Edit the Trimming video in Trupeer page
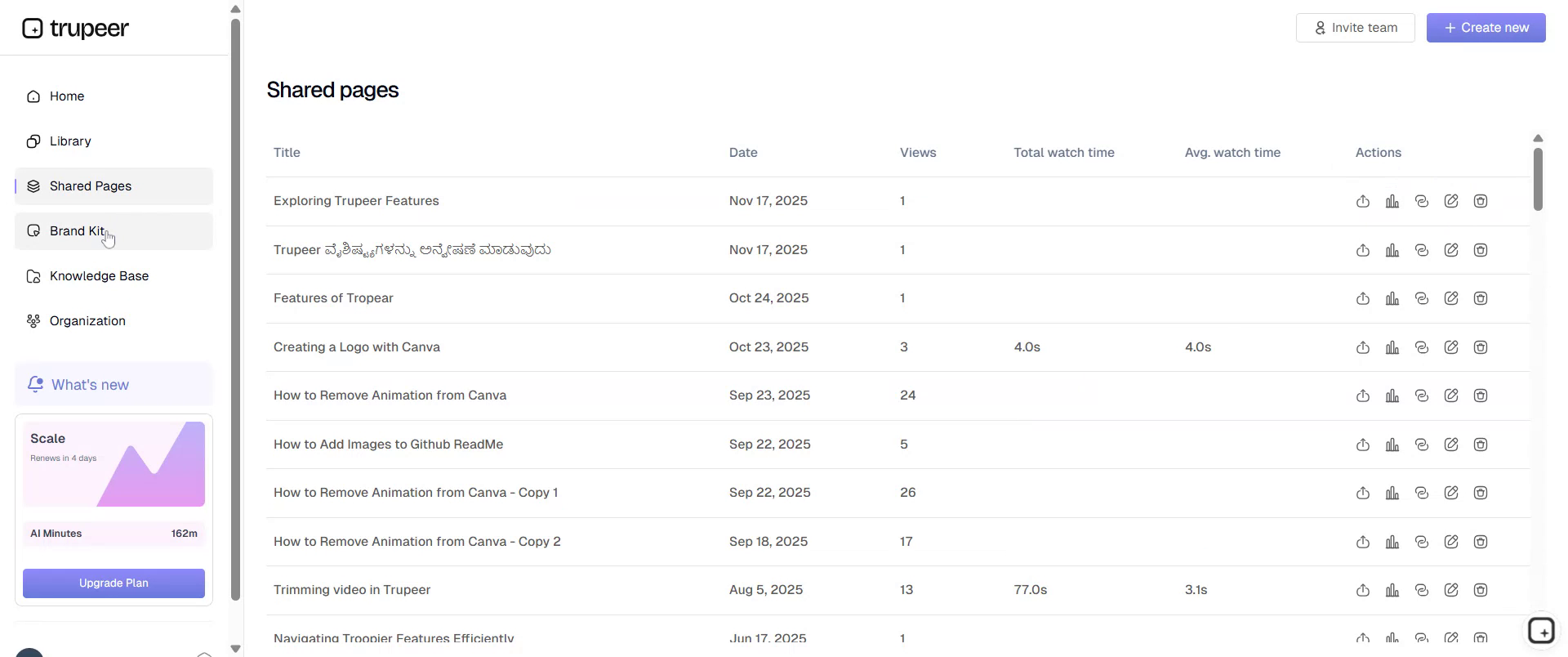The image size is (1568, 657). (x=1451, y=590)
